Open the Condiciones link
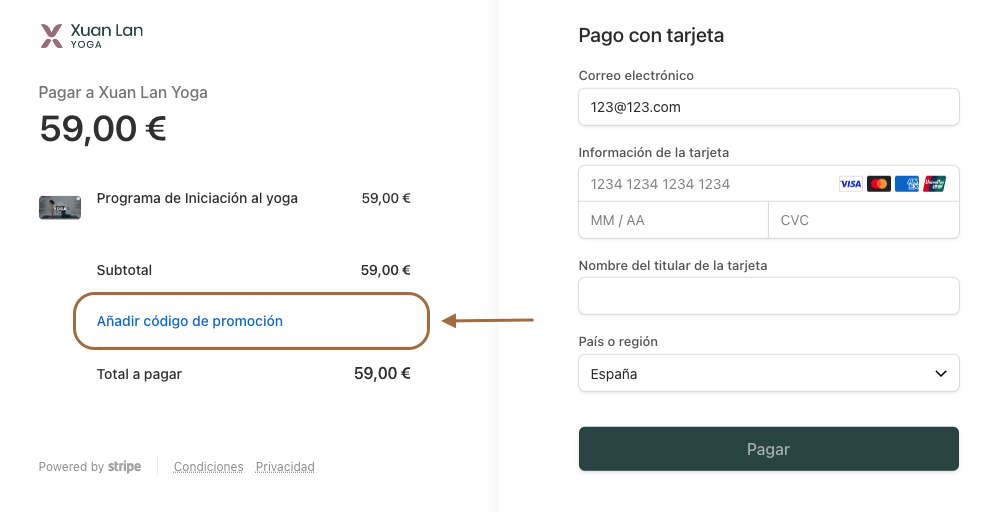997x512 pixels. pyautogui.click(x=208, y=467)
